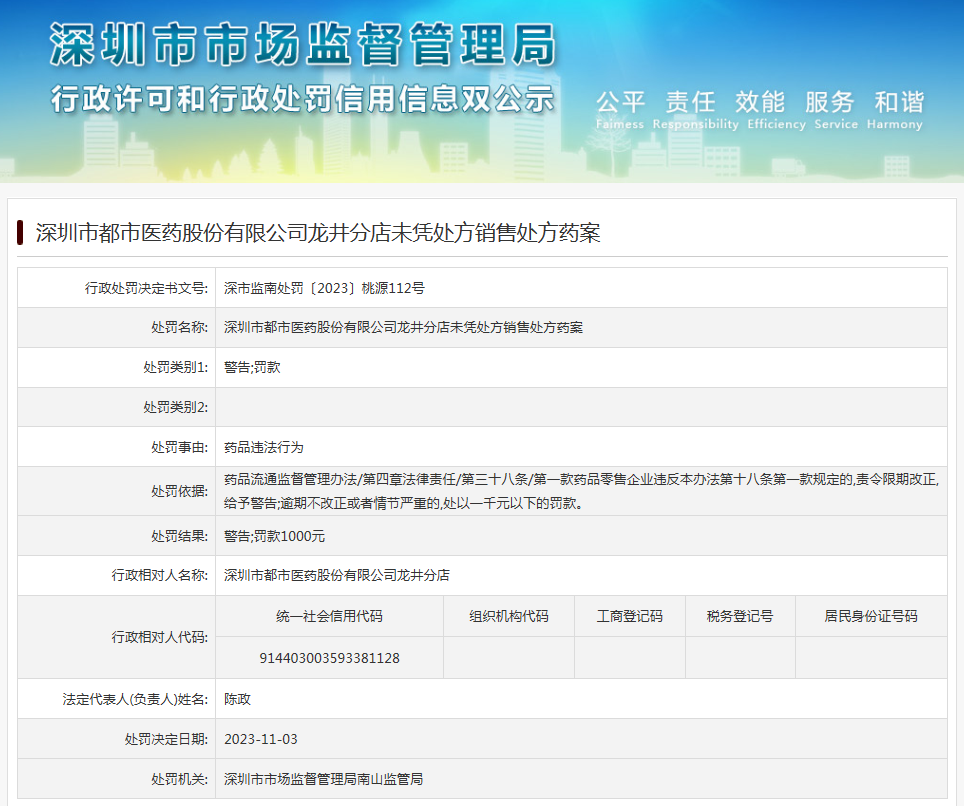This screenshot has width=964, height=806.
Task: Click the 和谐 Harmony slogan
Action: 895,109
